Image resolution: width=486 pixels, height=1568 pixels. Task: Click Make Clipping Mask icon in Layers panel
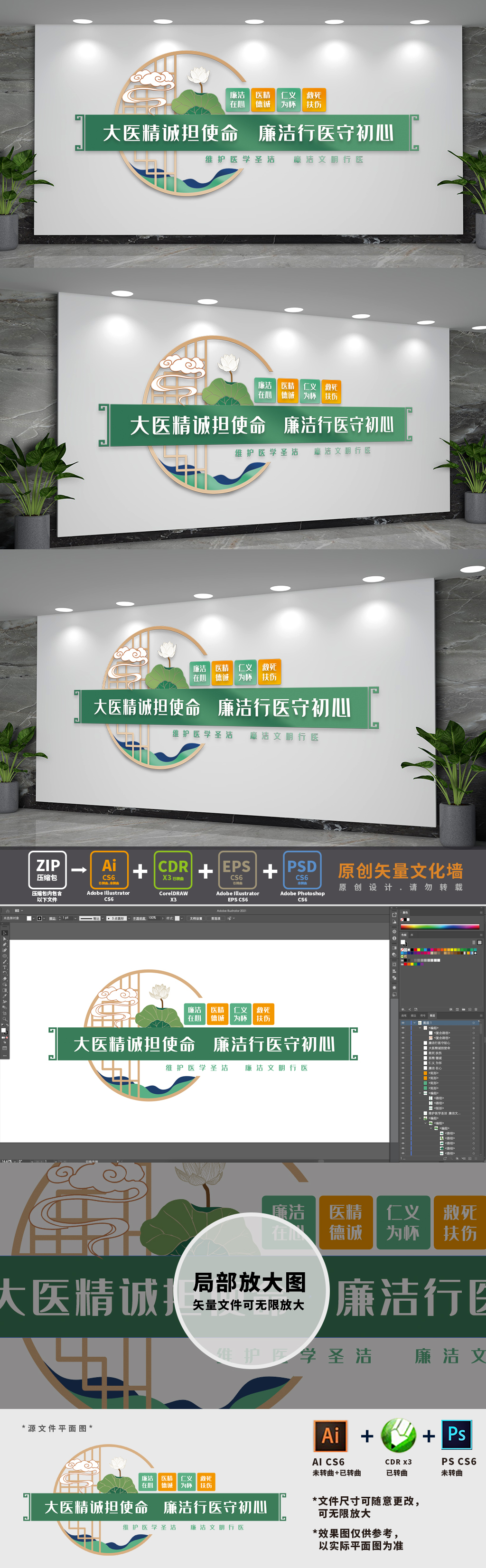coord(458,1158)
